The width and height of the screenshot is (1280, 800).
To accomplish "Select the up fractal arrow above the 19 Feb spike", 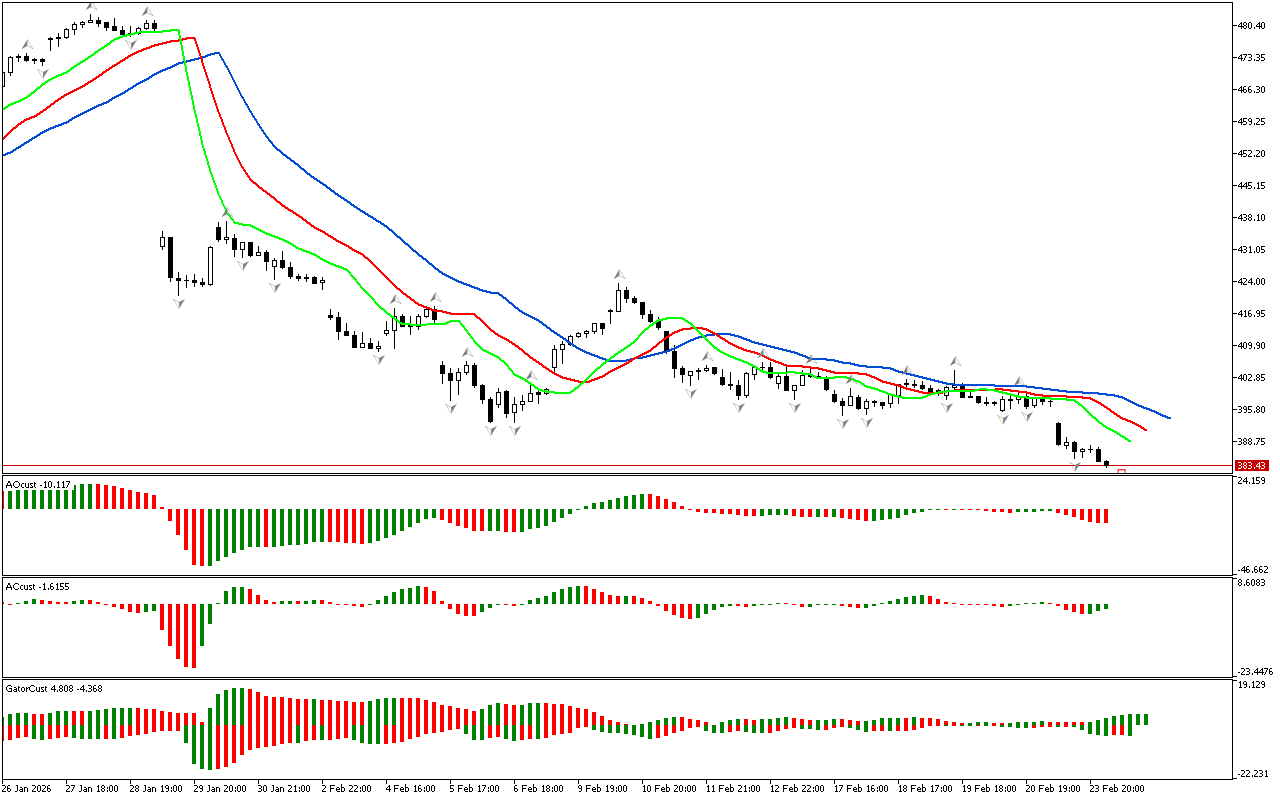I will point(955,361).
